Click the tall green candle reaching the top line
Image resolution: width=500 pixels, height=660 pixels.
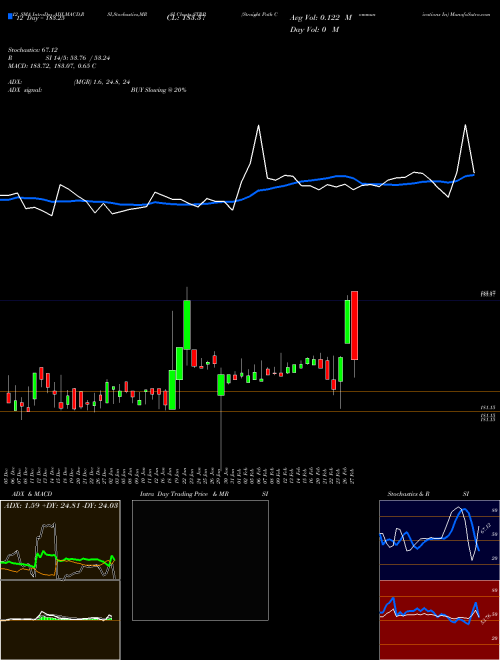(x=187, y=325)
